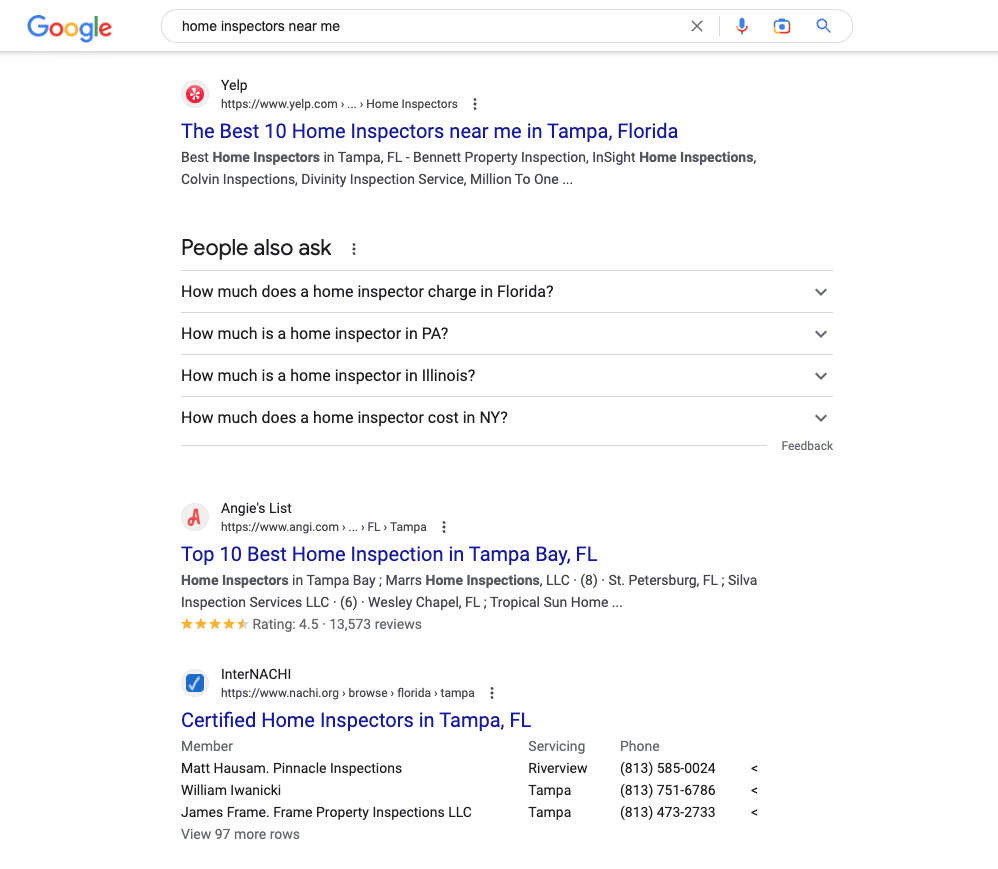Click View 97 more rows
This screenshot has width=998, height=869.
(240, 834)
